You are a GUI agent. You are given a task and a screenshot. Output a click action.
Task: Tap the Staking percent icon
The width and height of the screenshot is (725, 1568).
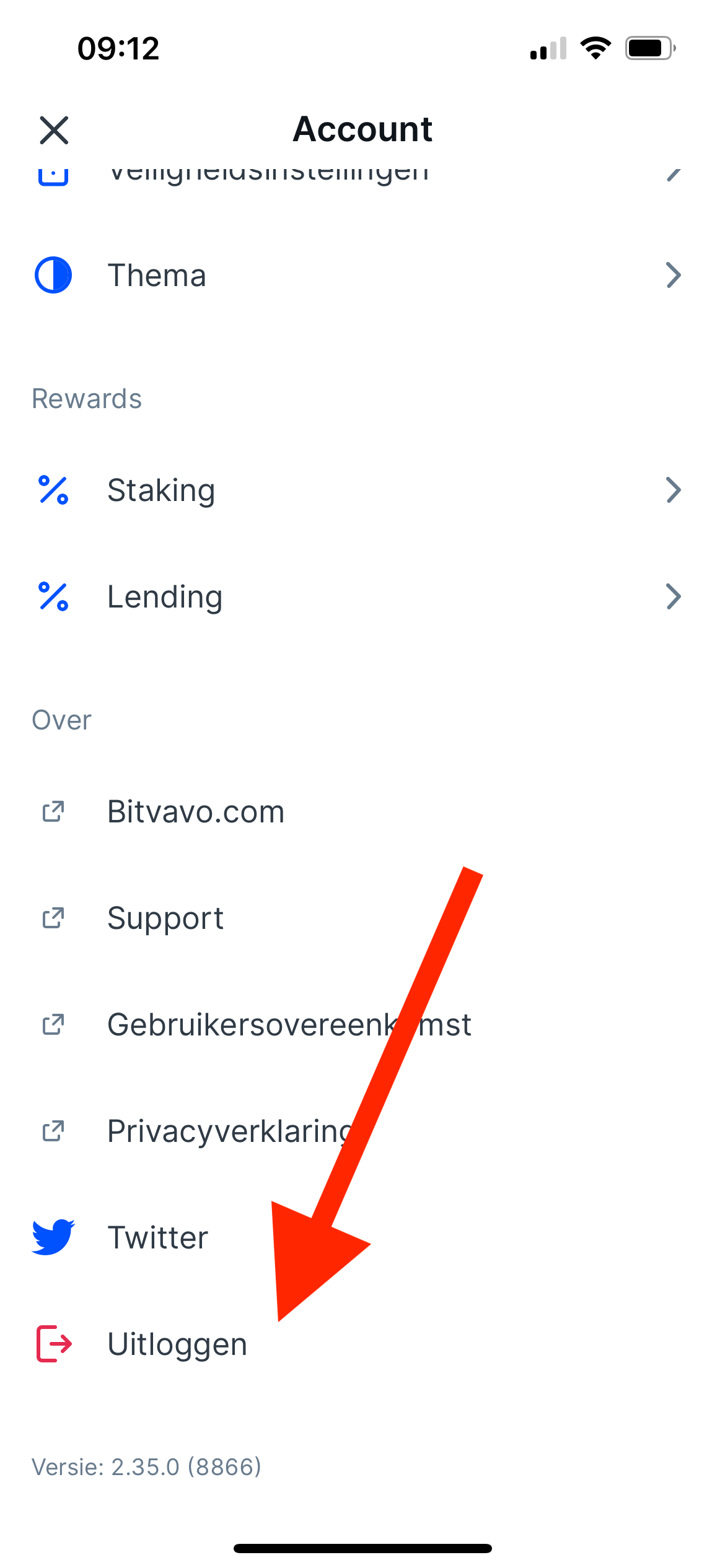point(53,490)
